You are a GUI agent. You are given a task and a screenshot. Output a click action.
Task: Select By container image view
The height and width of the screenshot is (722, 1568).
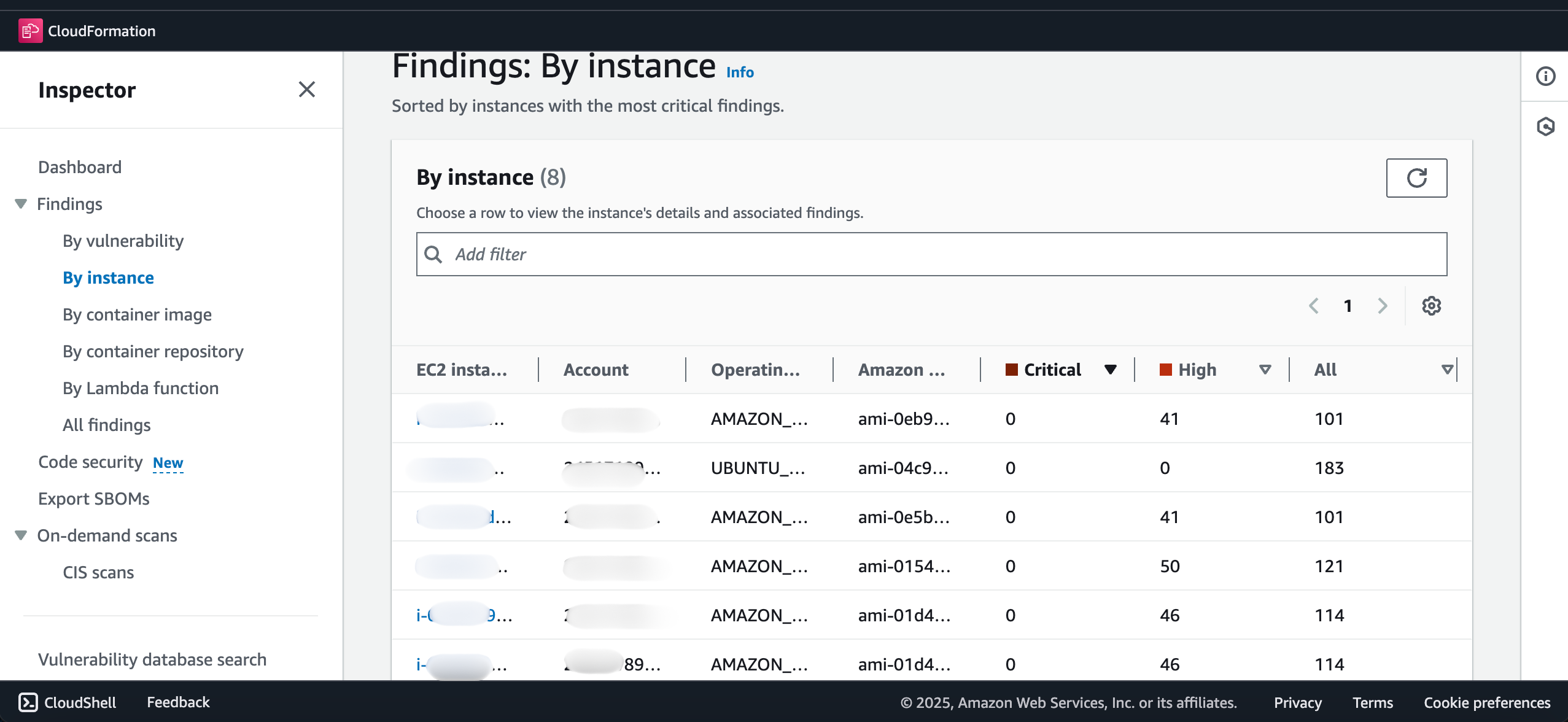coord(137,314)
